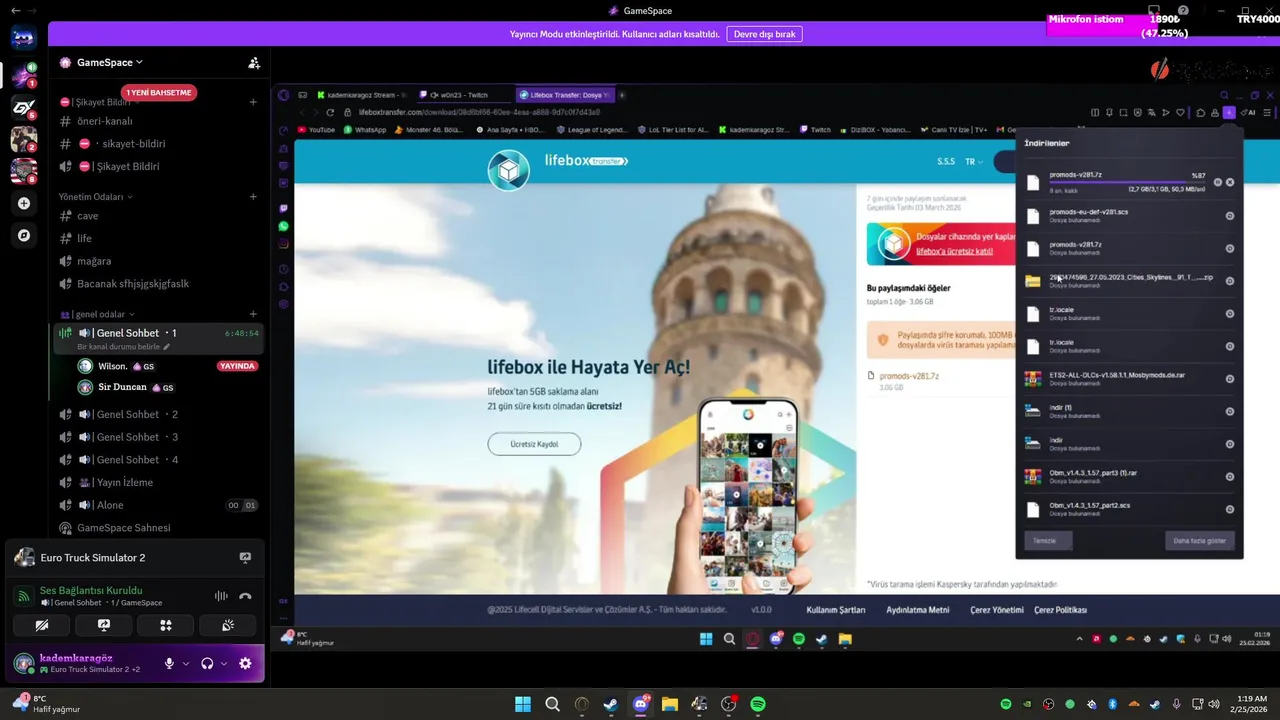Viewport: 1280px width, 720px height.
Task: Open the GameSpace server dropdown menu
Action: (101, 62)
